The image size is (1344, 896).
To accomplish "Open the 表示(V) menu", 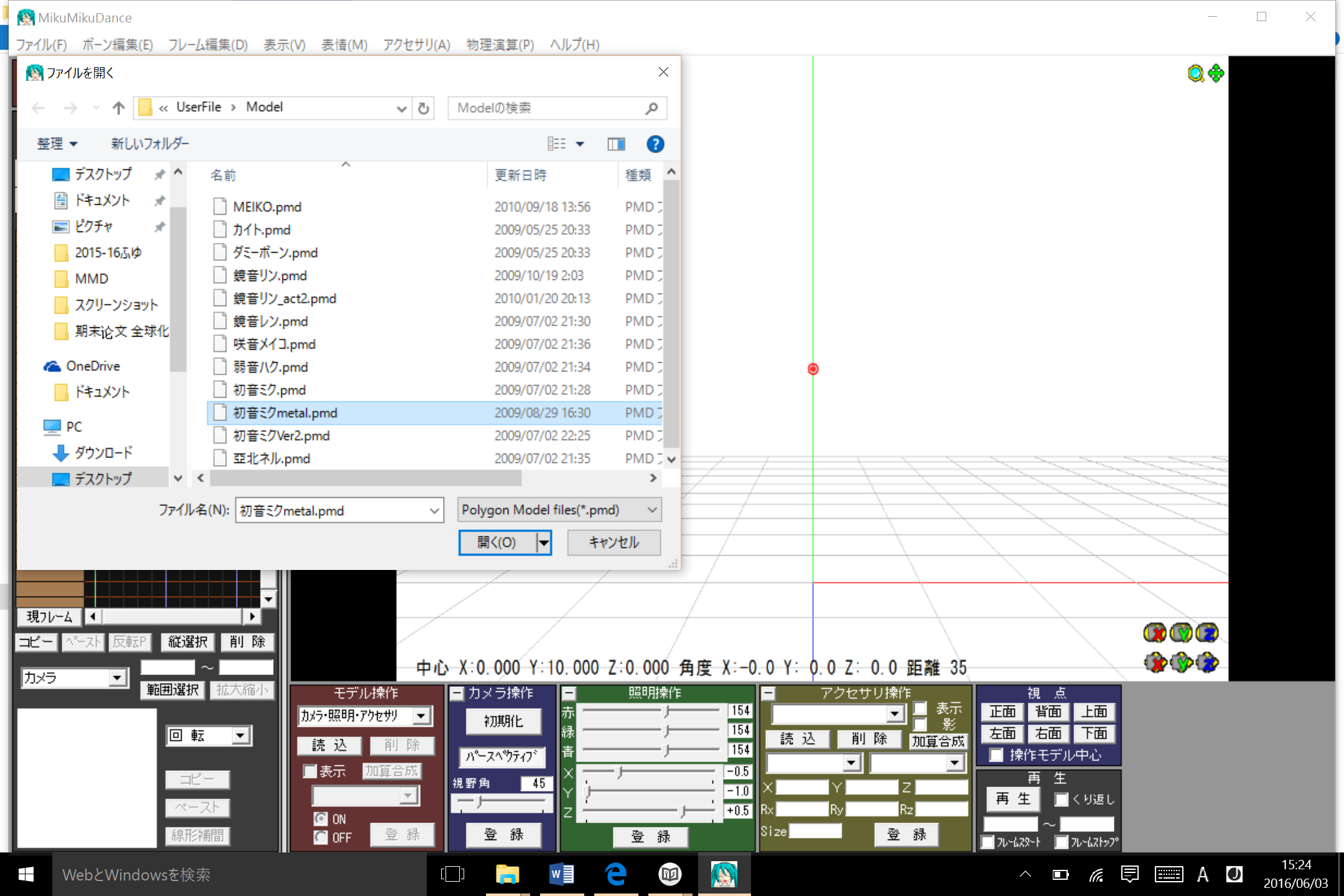I will pos(284,45).
